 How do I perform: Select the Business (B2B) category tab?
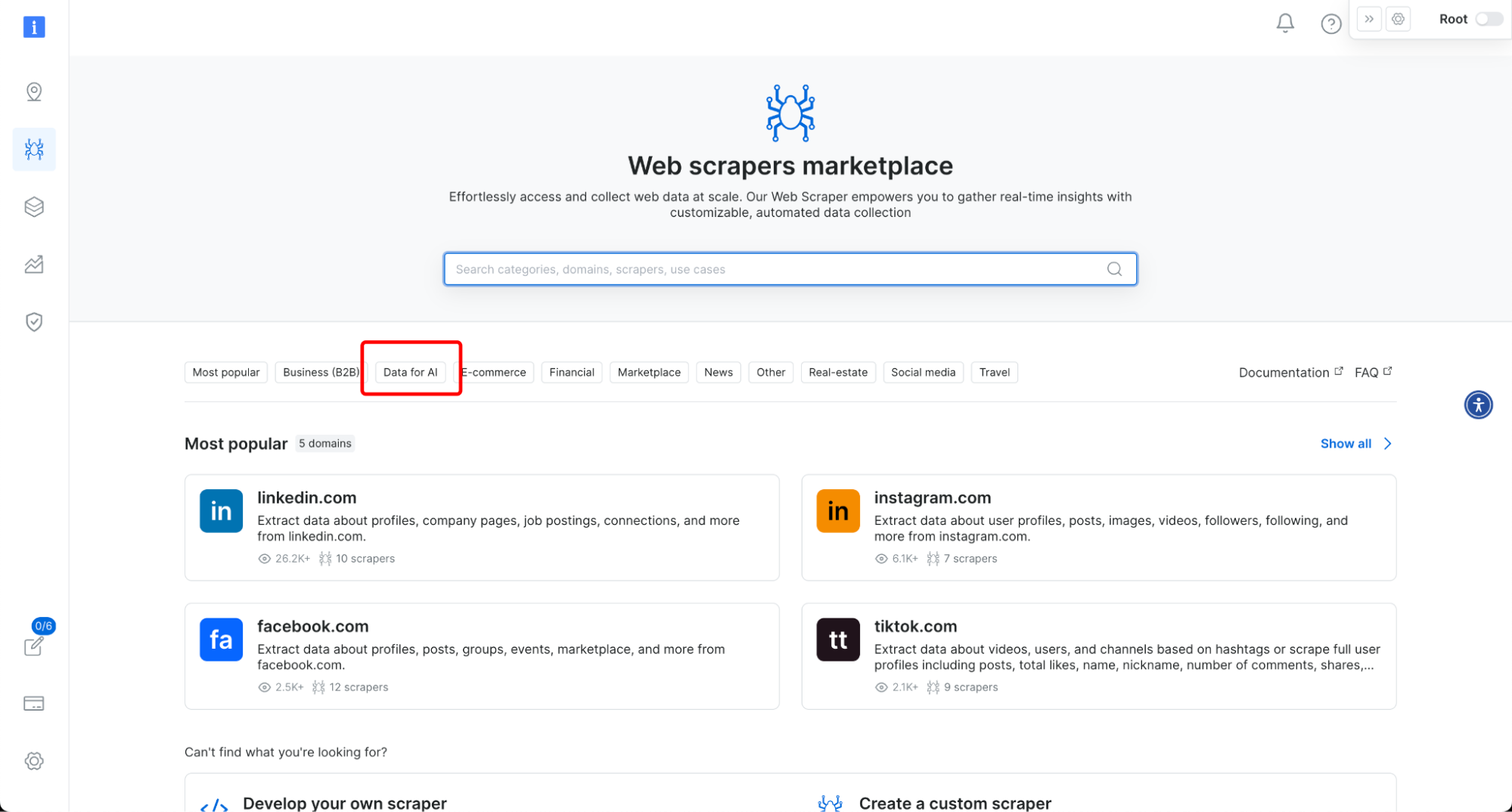click(321, 372)
